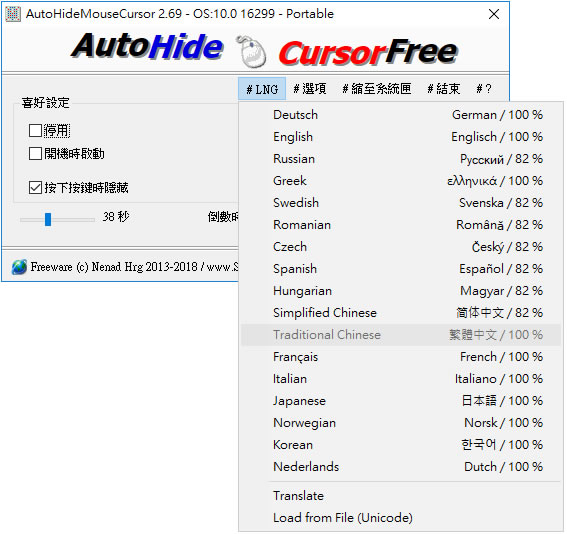Switch language to Japanese
The height and width of the screenshot is (534, 567).
(x=401, y=401)
